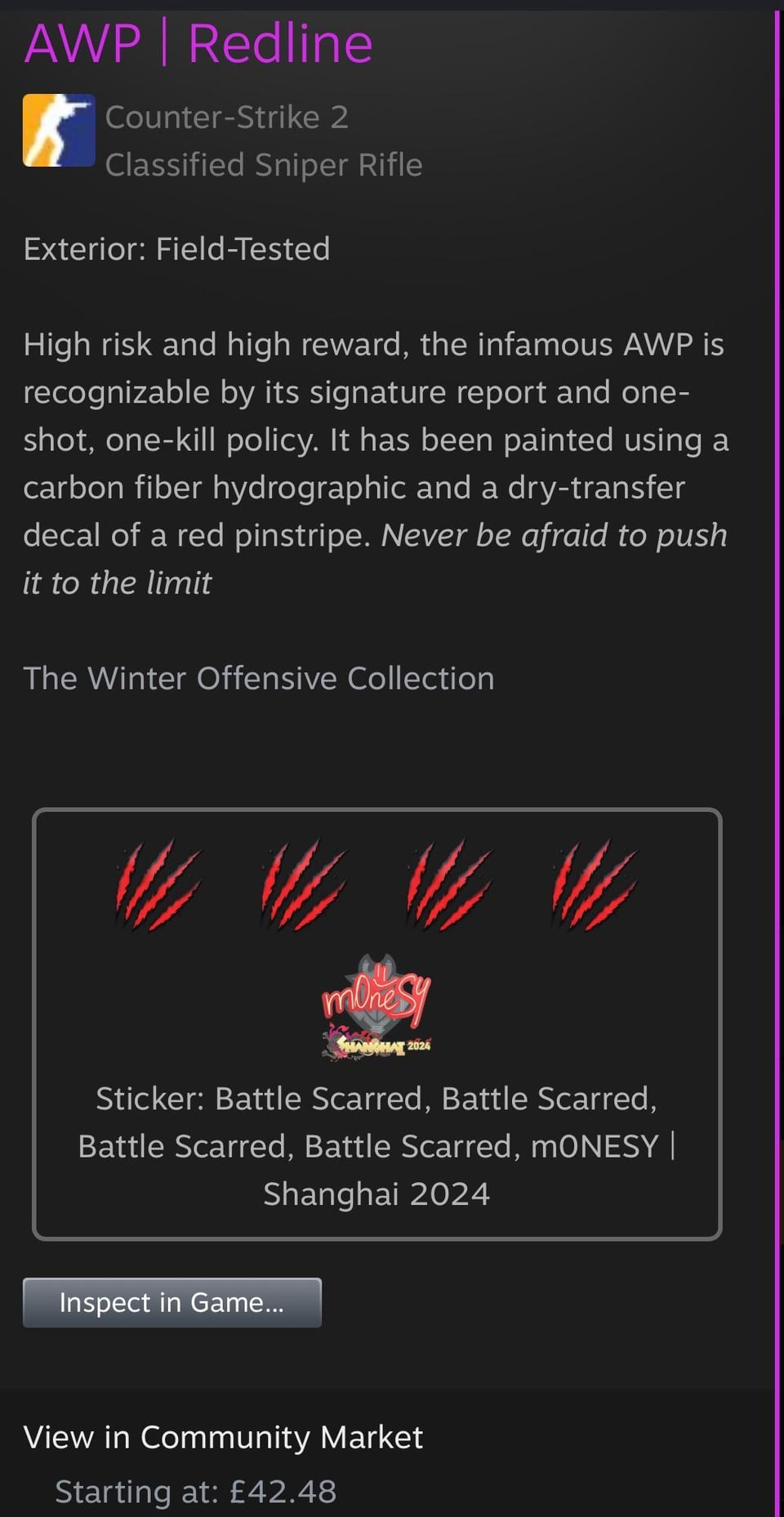Click the m0NESY Shanghai 2024 sticker
Viewport: 784px width, 1517px height.
pyautogui.click(x=376, y=1007)
